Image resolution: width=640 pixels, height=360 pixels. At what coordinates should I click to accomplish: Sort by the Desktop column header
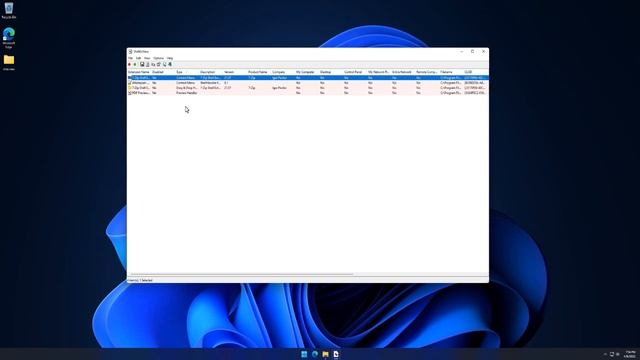[331, 72]
